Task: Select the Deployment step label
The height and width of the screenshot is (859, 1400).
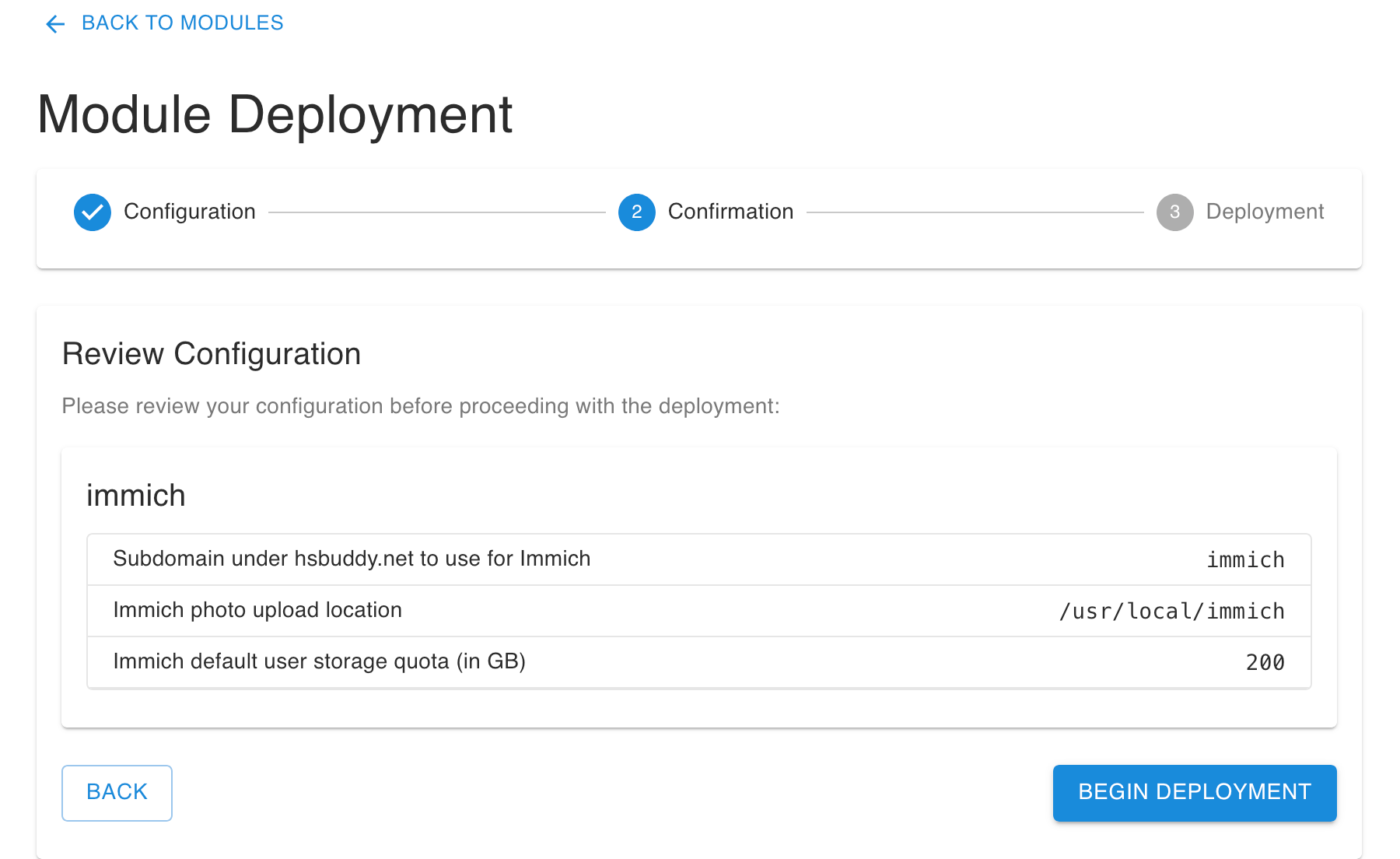Action: [x=1265, y=212]
